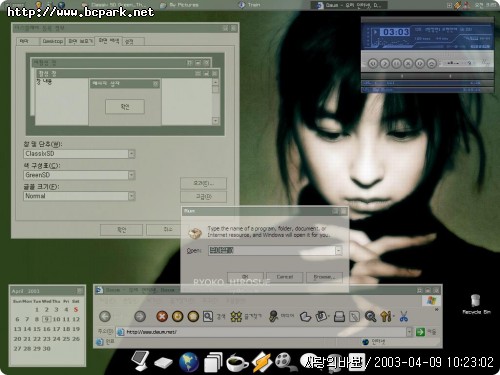Switch to first tab in Display Properties
Viewport: 500px width, 375px height.
(x=28, y=41)
